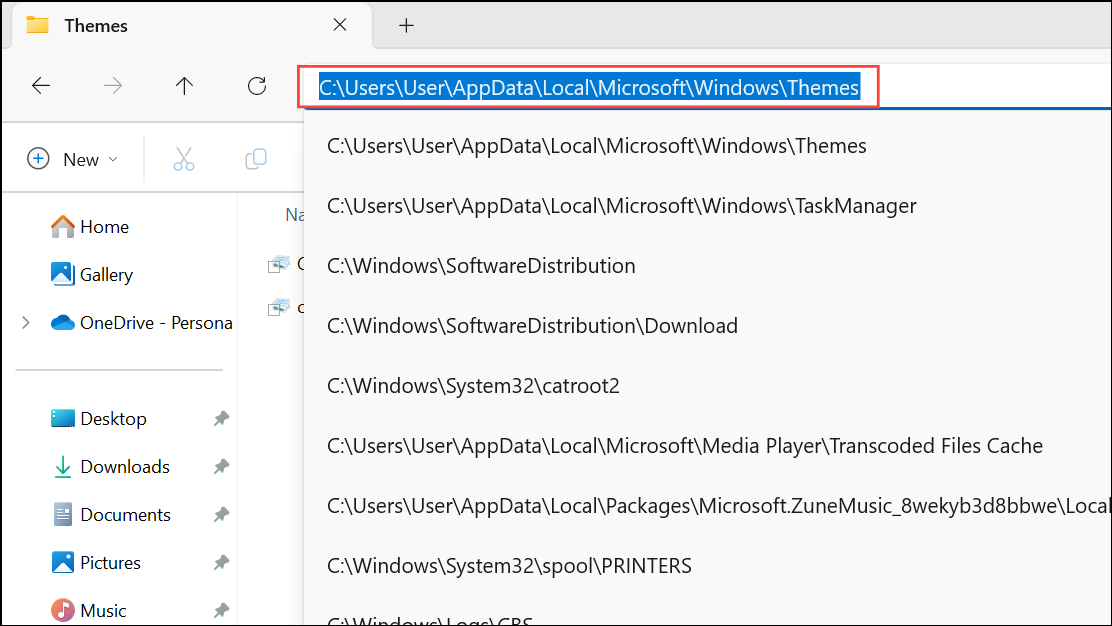Go back with the left arrow
This screenshot has width=1112, height=626.
41,86
